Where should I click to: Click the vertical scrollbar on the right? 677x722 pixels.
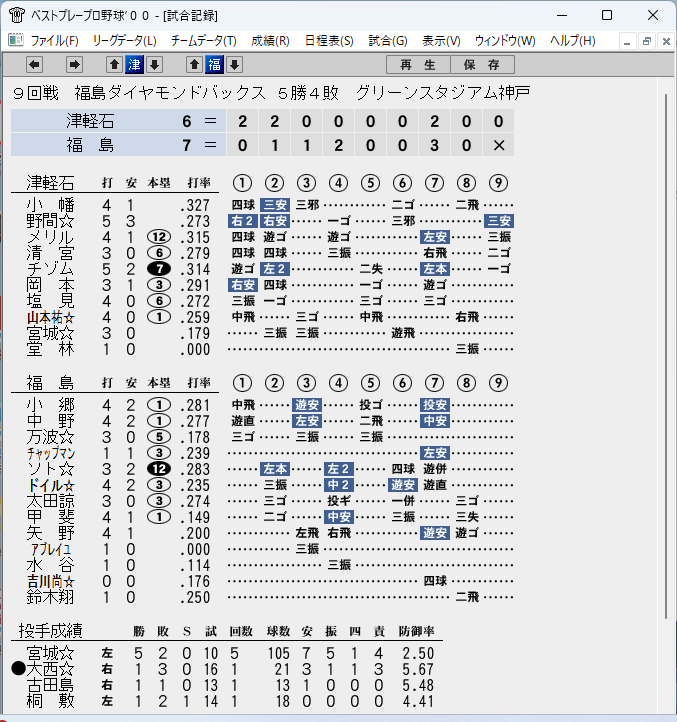(x=666, y=356)
